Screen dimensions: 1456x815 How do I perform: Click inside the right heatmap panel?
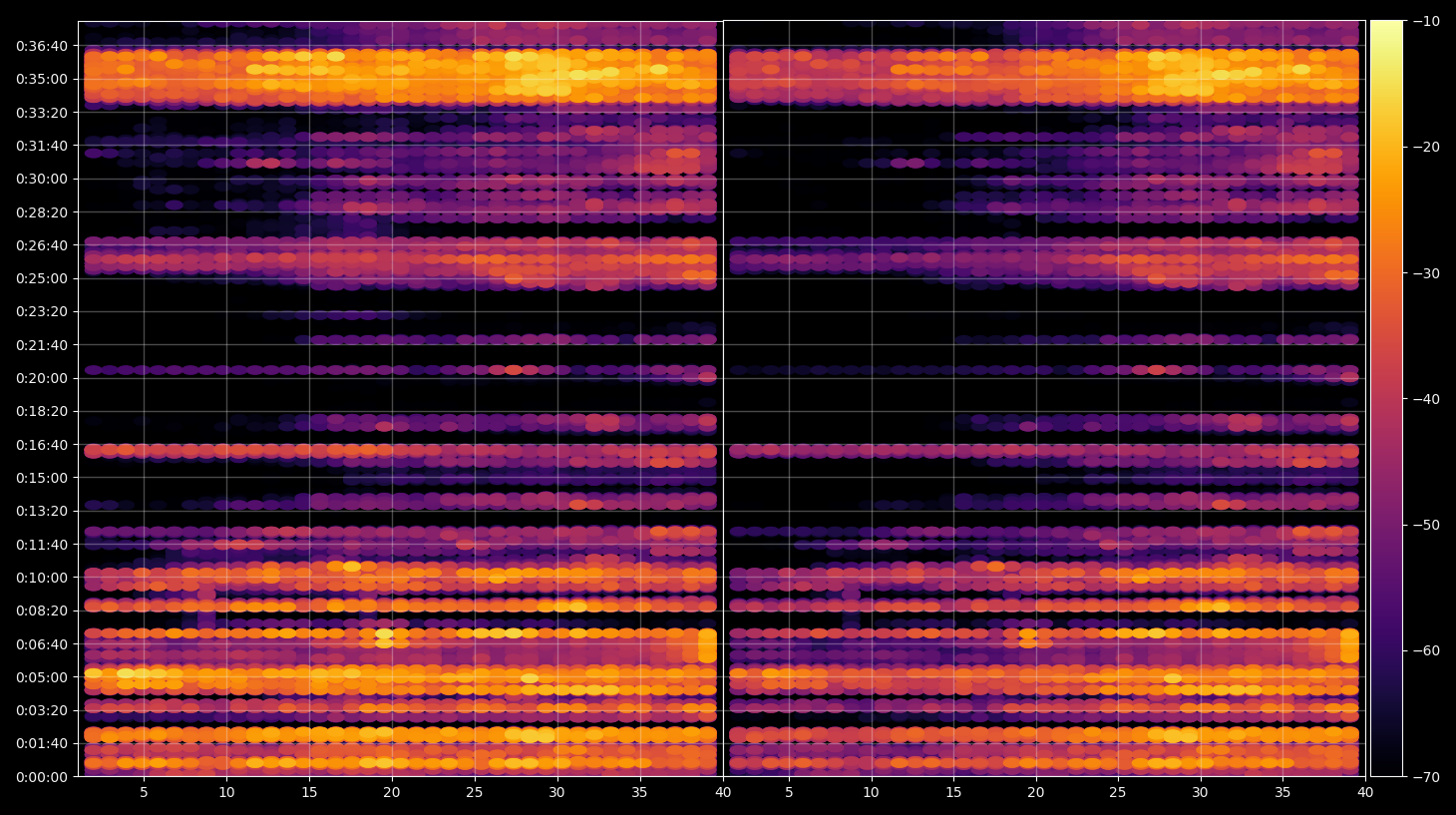pyautogui.click(x=1044, y=398)
